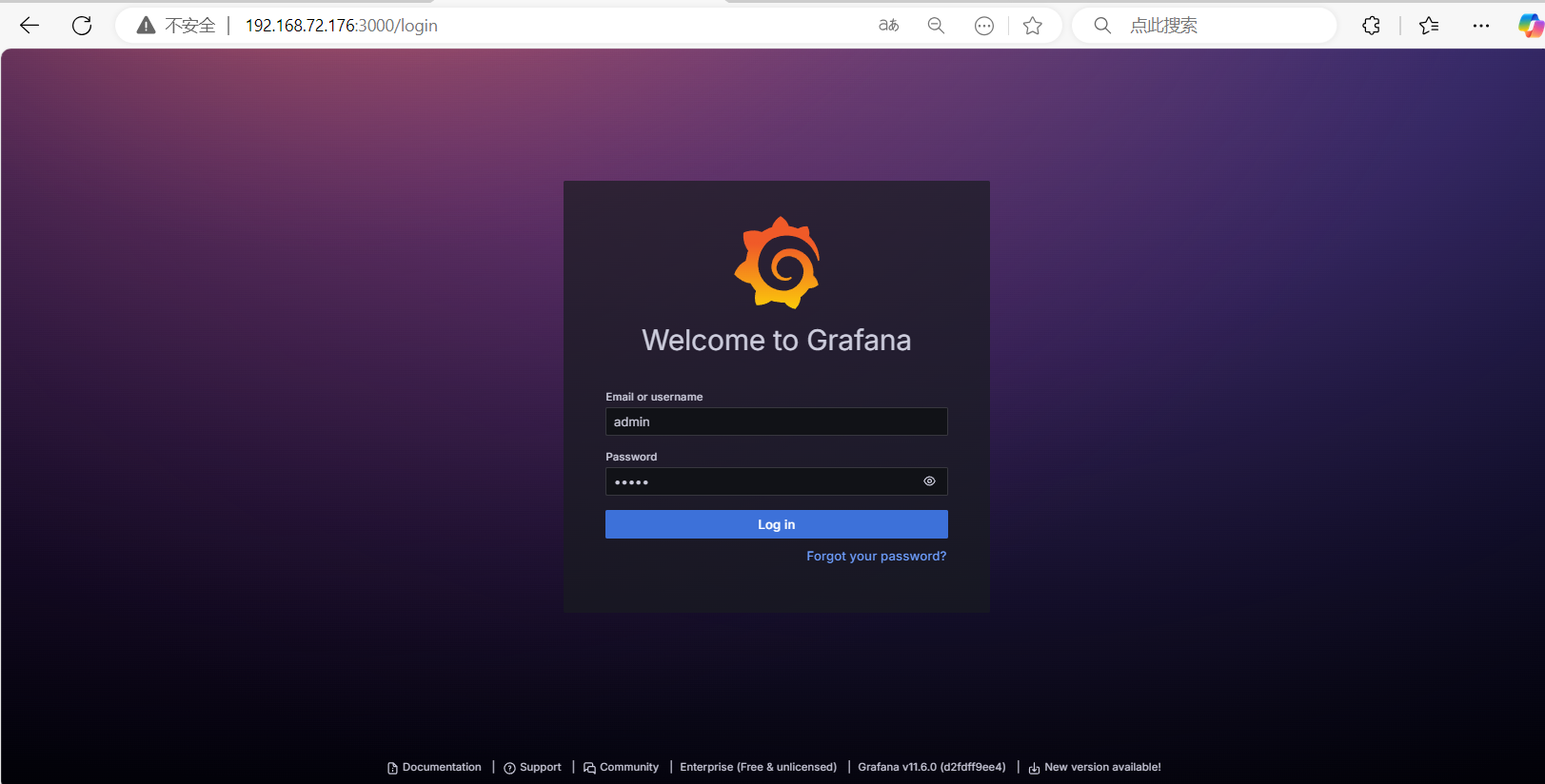Click Enterprise (Free & unlicensed) link
Screen dimensions: 1545x784
(x=759, y=767)
